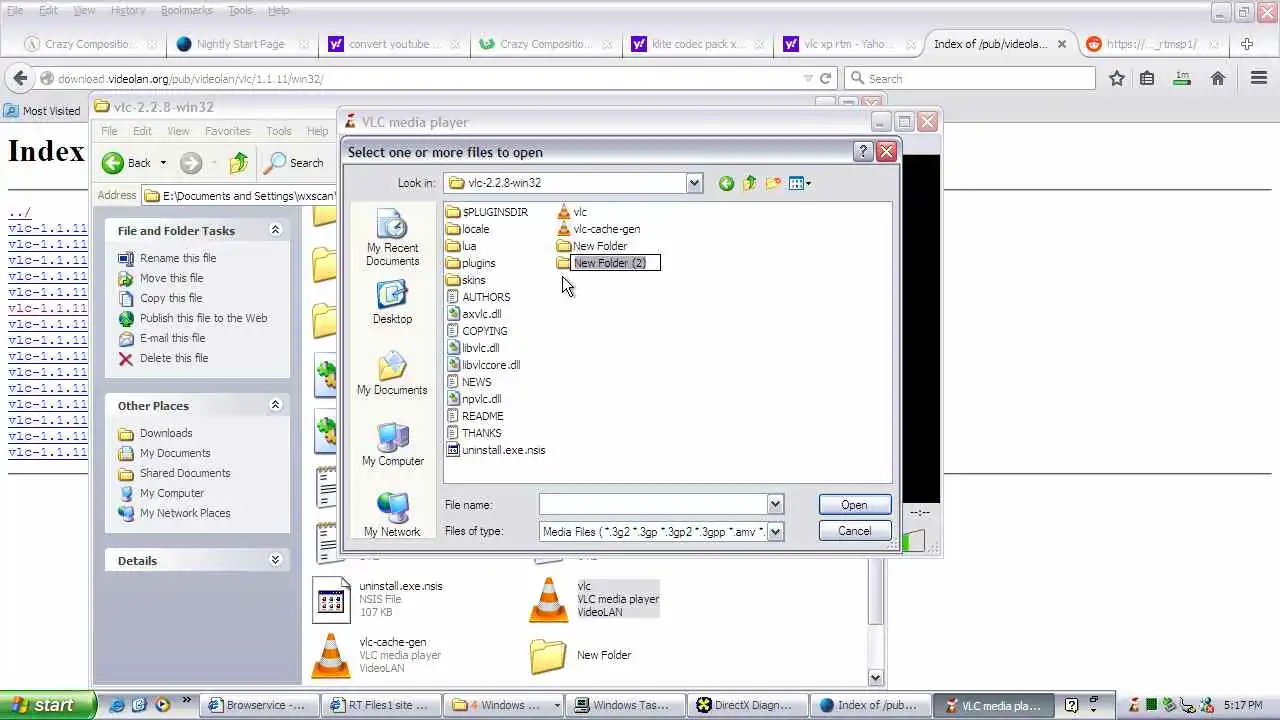Select My Network in places bar
Screen dimensions: 1280x720
click(392, 514)
